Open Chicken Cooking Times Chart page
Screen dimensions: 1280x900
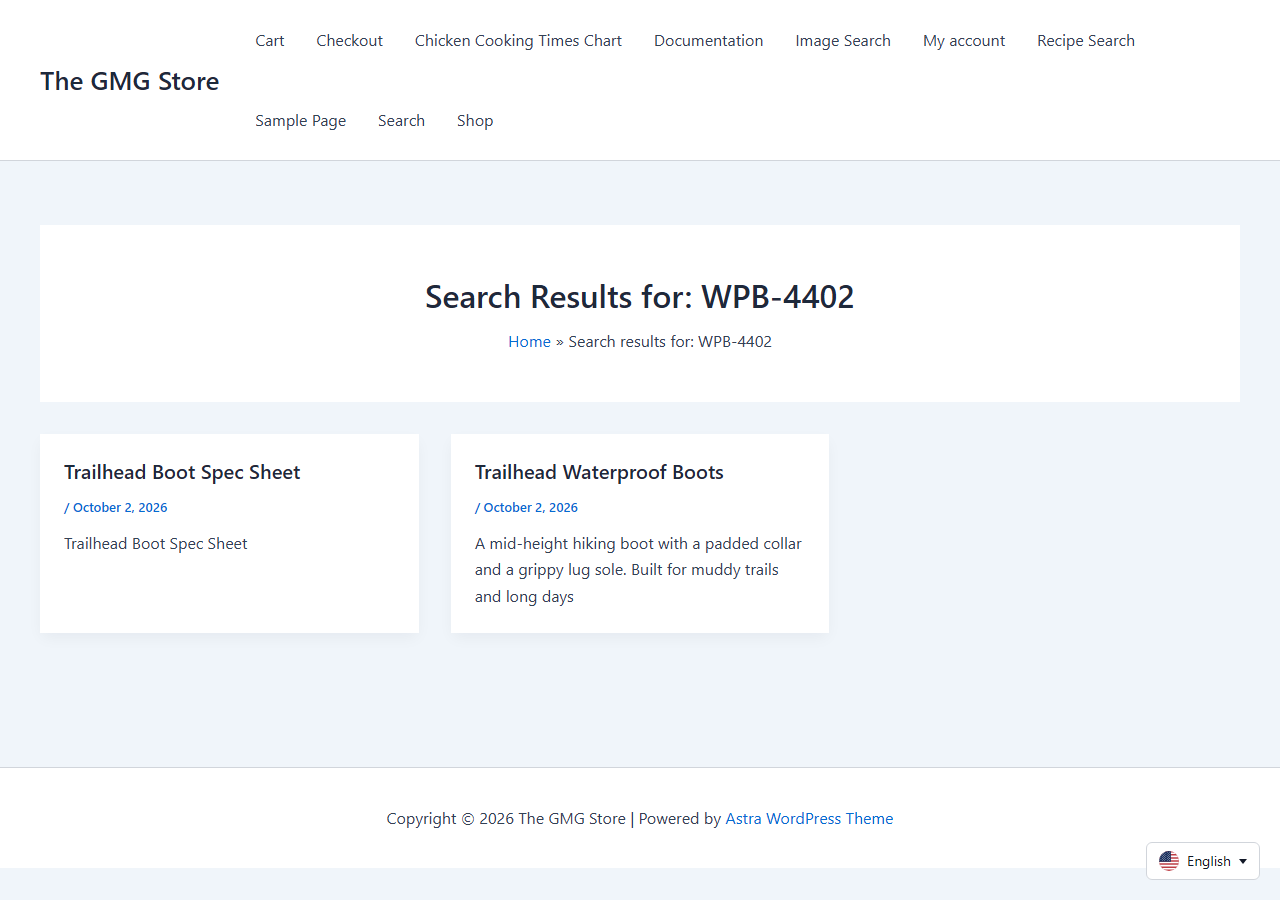click(518, 41)
